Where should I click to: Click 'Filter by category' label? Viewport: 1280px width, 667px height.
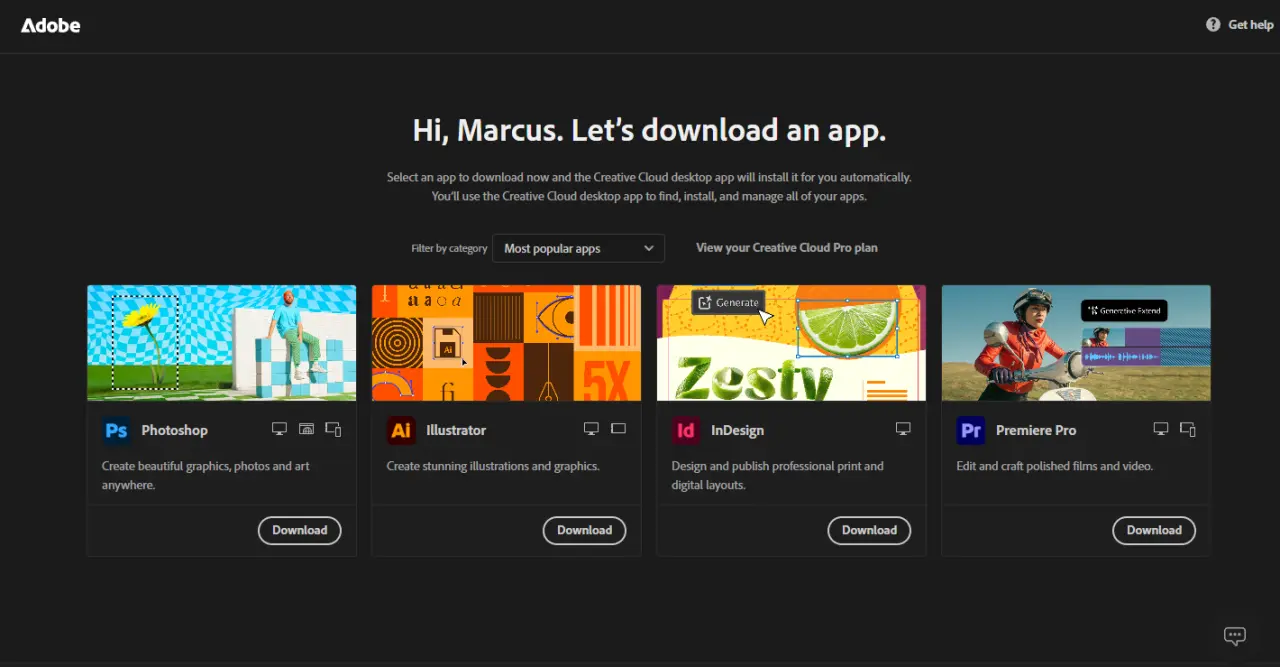point(449,248)
